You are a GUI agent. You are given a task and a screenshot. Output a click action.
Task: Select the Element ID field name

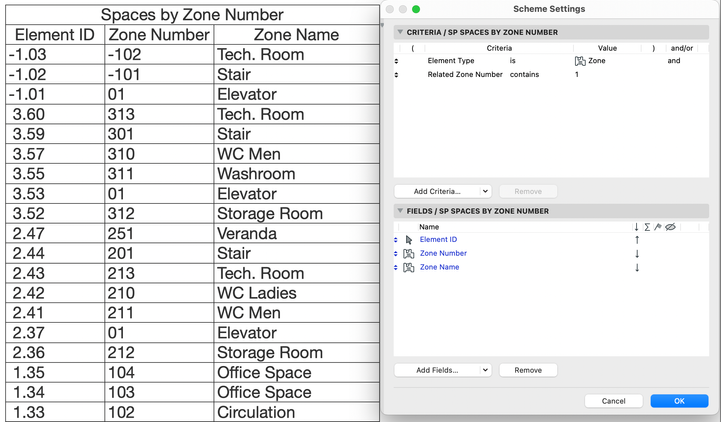(x=438, y=240)
